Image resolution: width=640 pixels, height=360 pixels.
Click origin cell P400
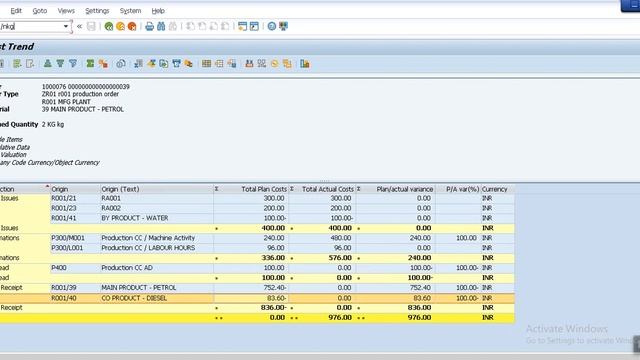[75, 268]
